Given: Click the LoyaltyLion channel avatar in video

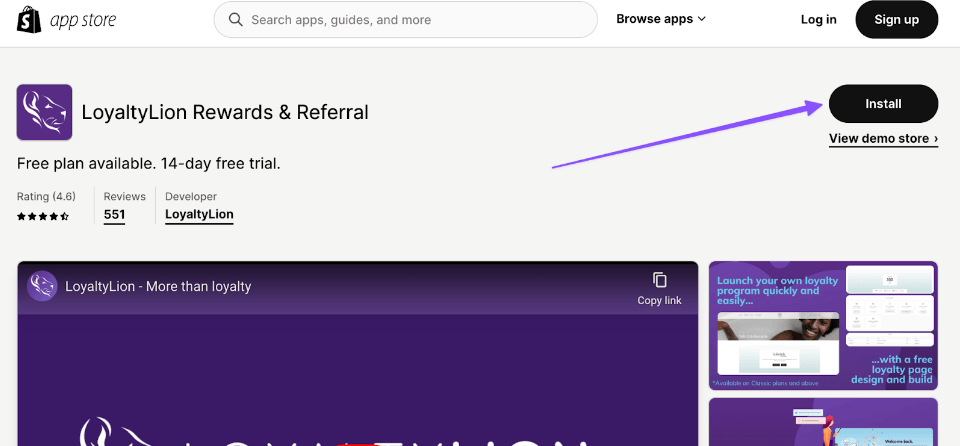Looking at the screenshot, I should (x=42, y=286).
